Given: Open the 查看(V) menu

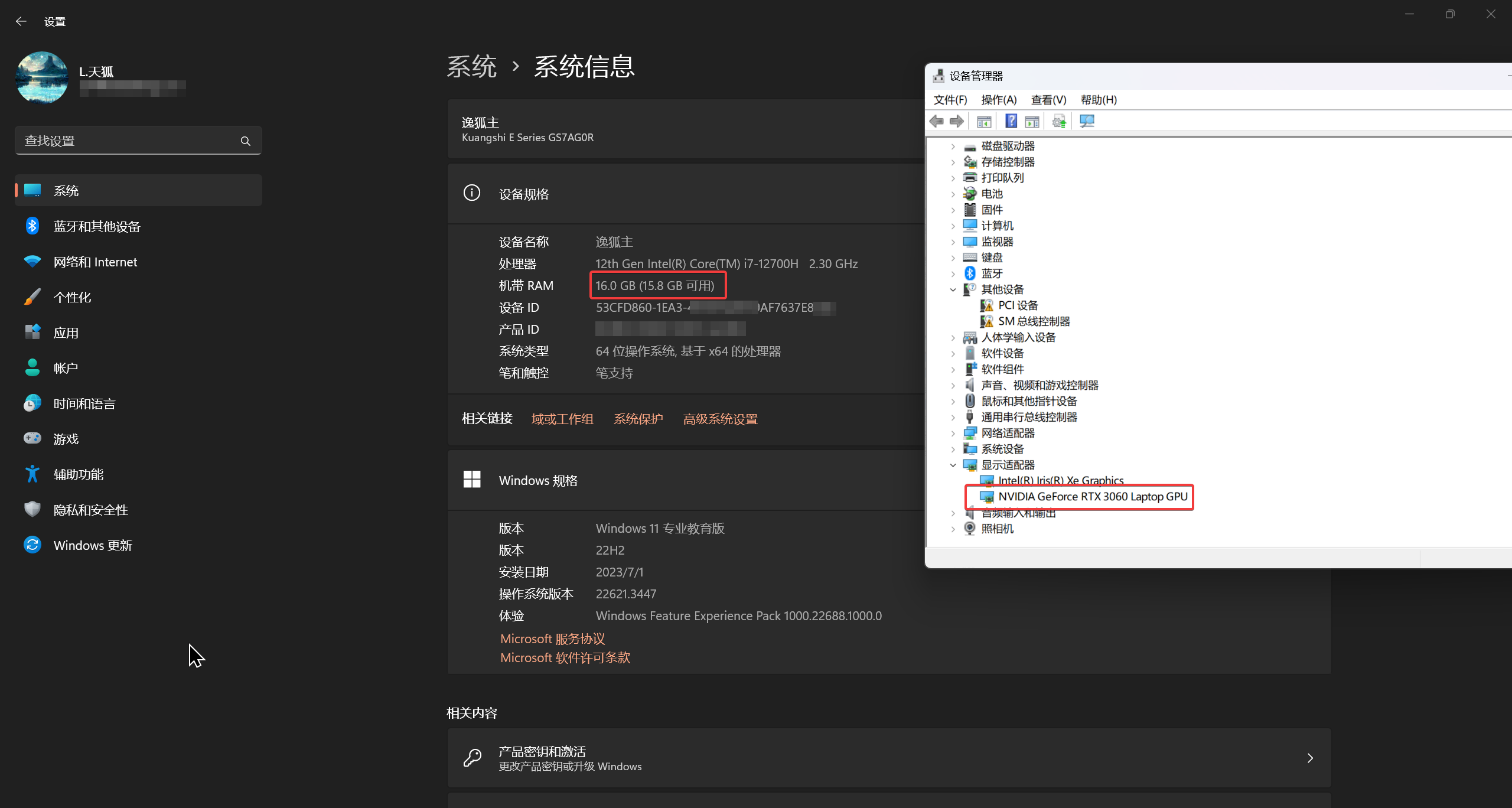Looking at the screenshot, I should tap(1048, 100).
